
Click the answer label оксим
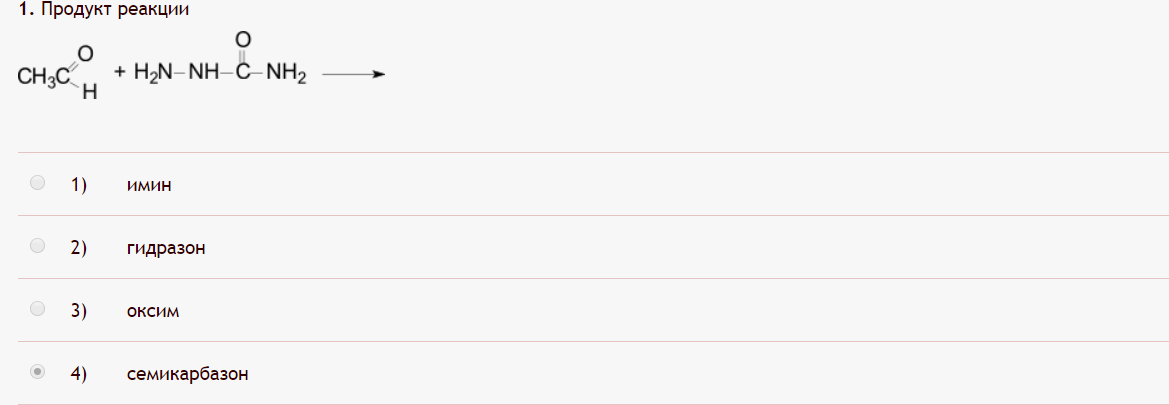tap(154, 310)
